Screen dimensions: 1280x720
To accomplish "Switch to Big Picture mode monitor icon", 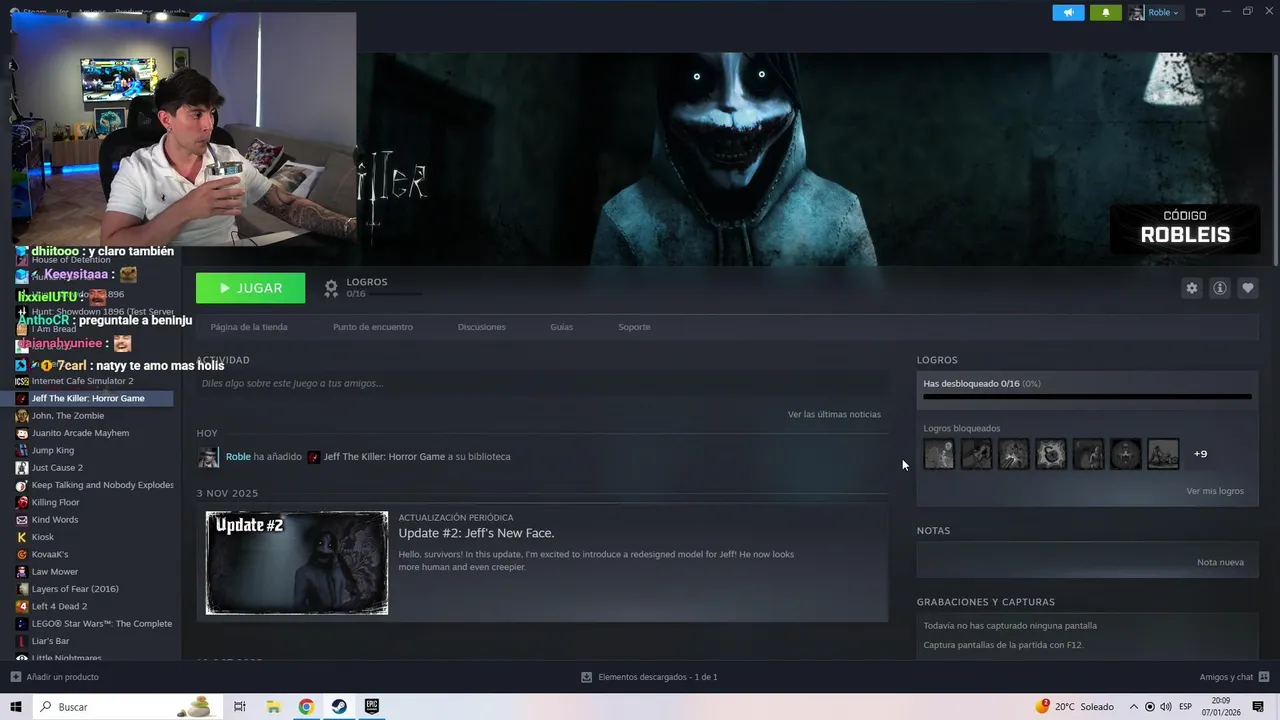I will pyautogui.click(x=1201, y=12).
